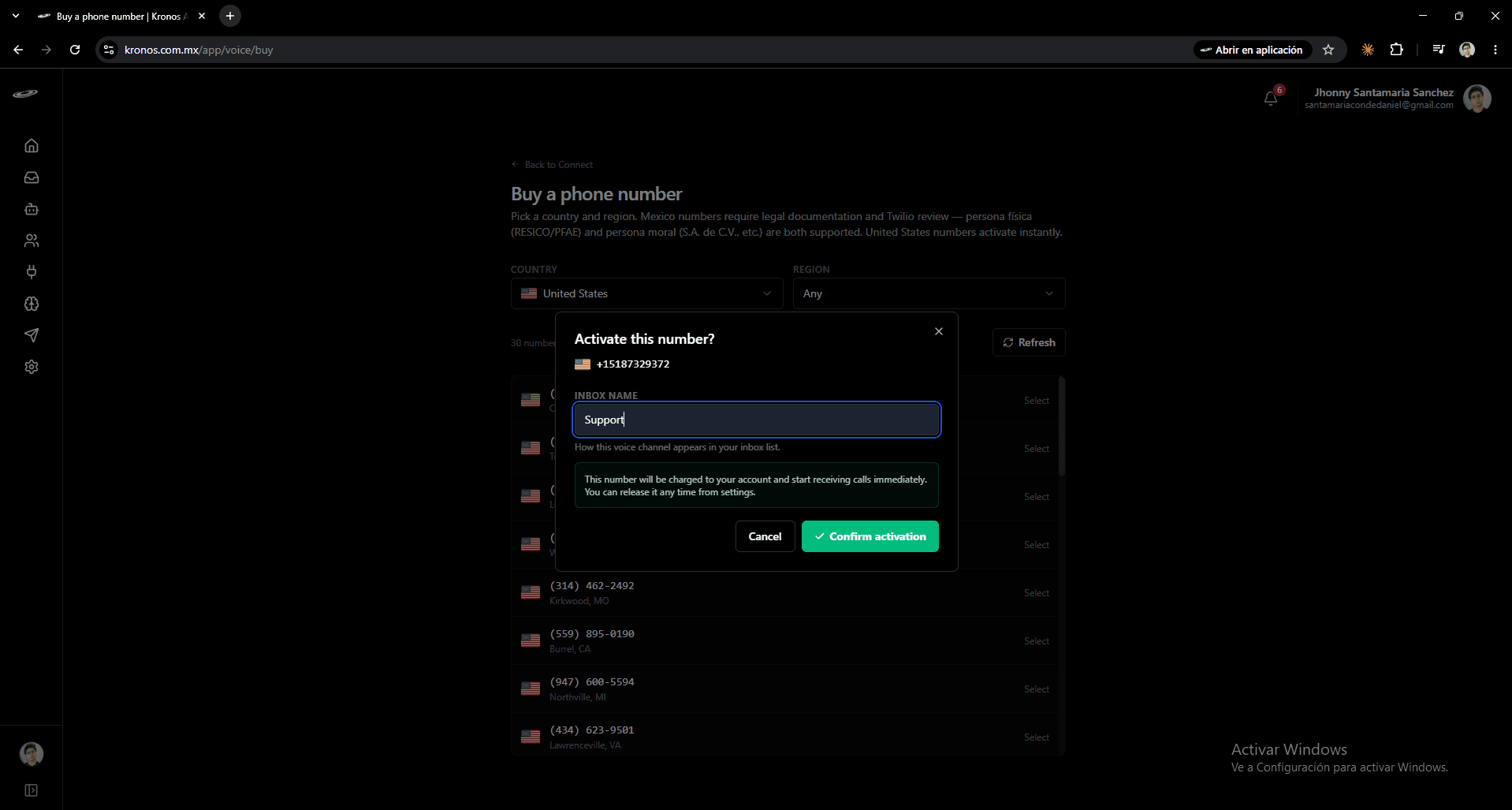The image size is (1512, 810).
Task: Click the Lawrenceville, VA location text
Action: click(x=585, y=745)
